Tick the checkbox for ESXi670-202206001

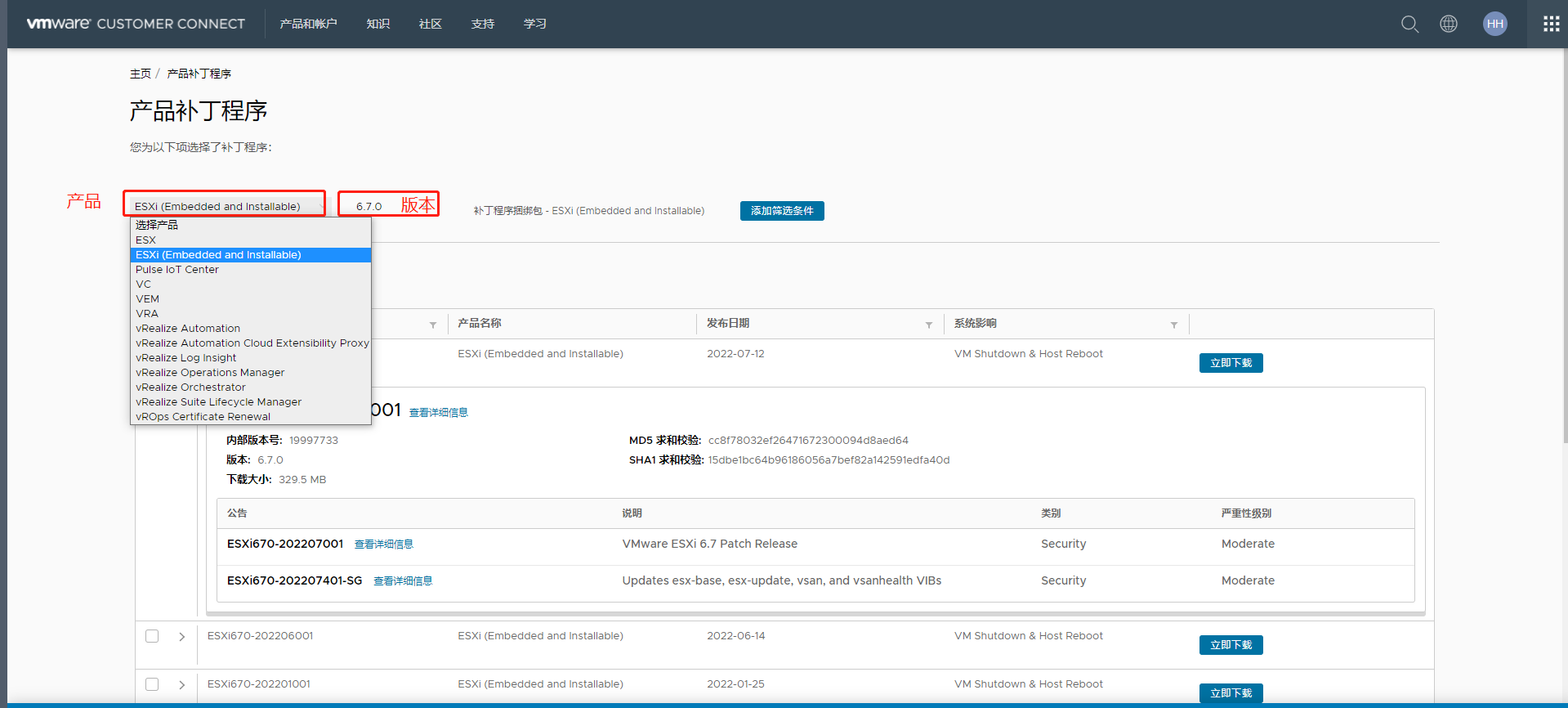point(152,636)
